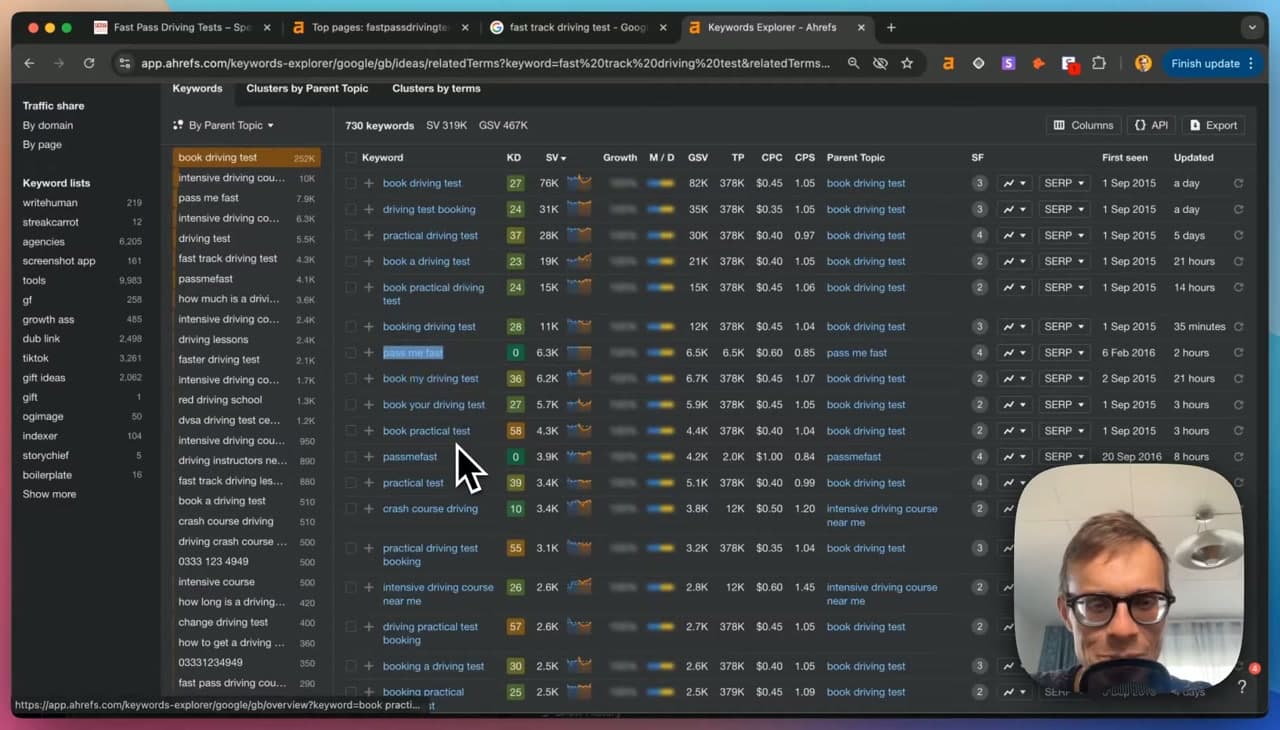Screen dimensions: 1280x730
Task: Open a new browser tab
Action: pos(891,27)
